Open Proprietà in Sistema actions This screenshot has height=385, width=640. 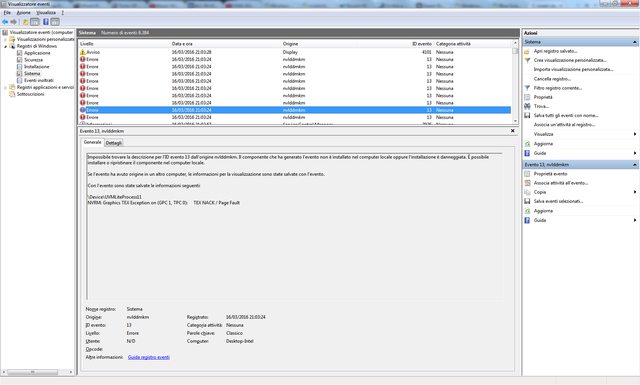pos(543,97)
